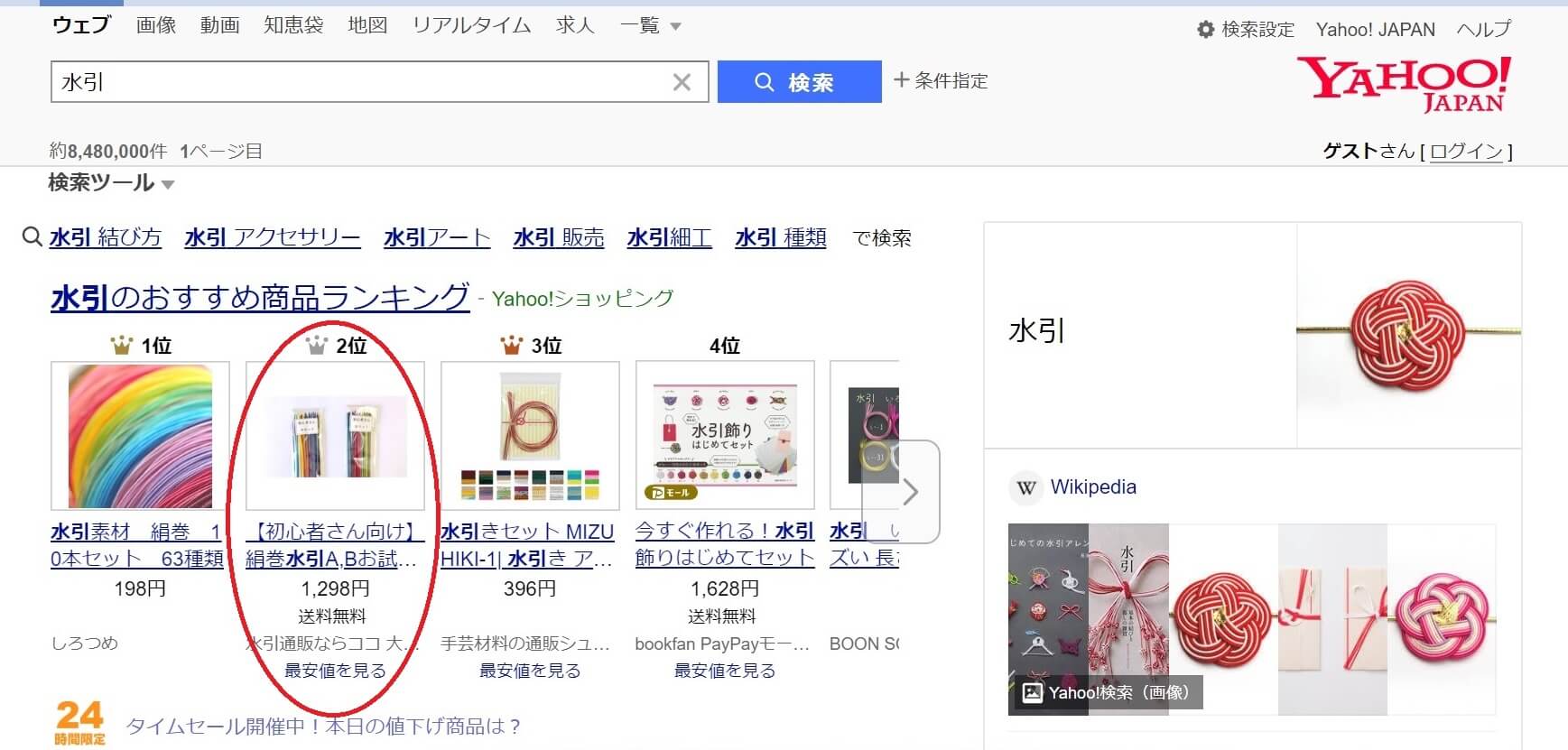1568x750 pixels.
Task: Open the 一覧 dropdown menu
Action: tap(650, 25)
